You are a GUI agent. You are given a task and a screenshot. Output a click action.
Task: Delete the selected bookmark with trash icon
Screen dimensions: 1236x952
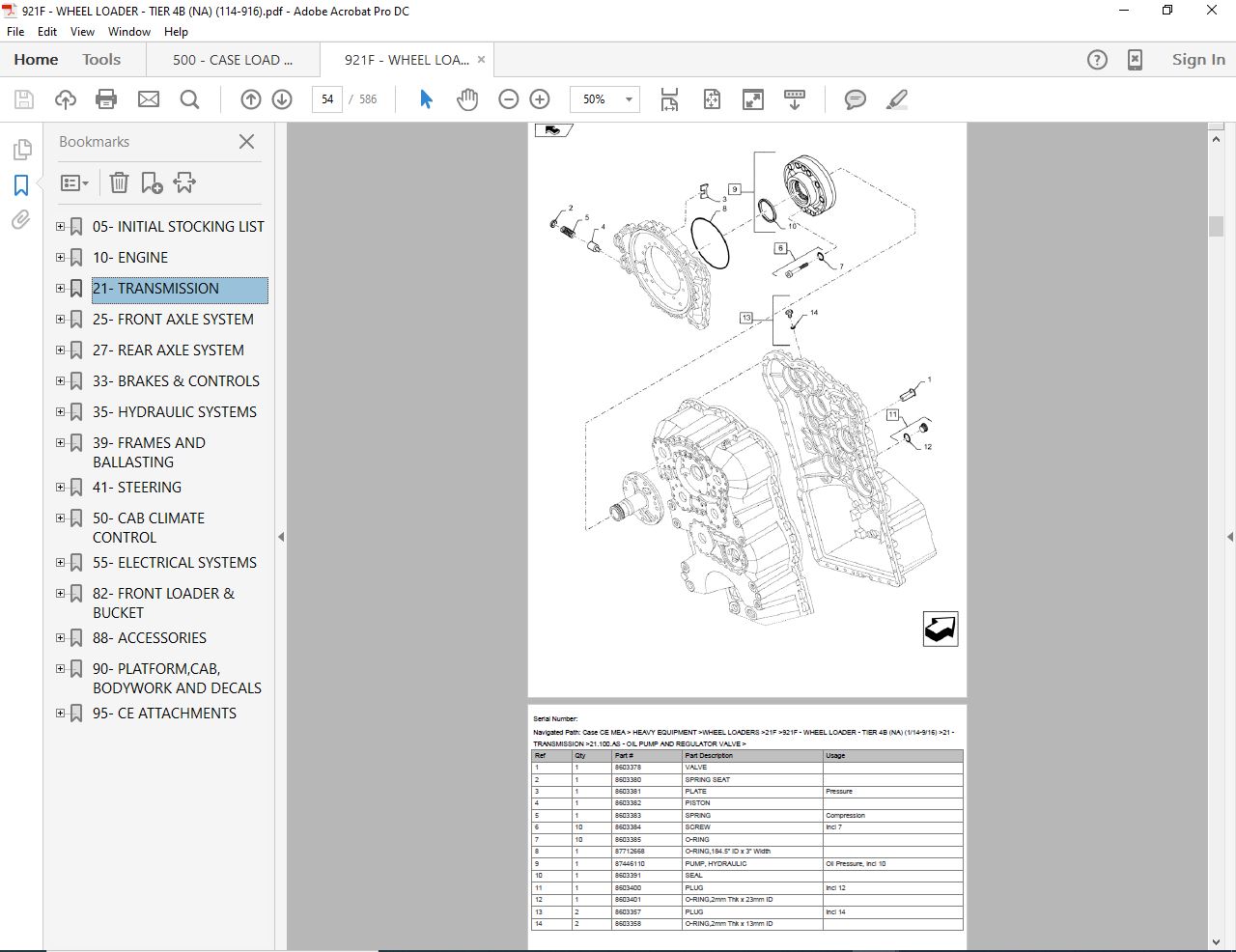[x=119, y=182]
